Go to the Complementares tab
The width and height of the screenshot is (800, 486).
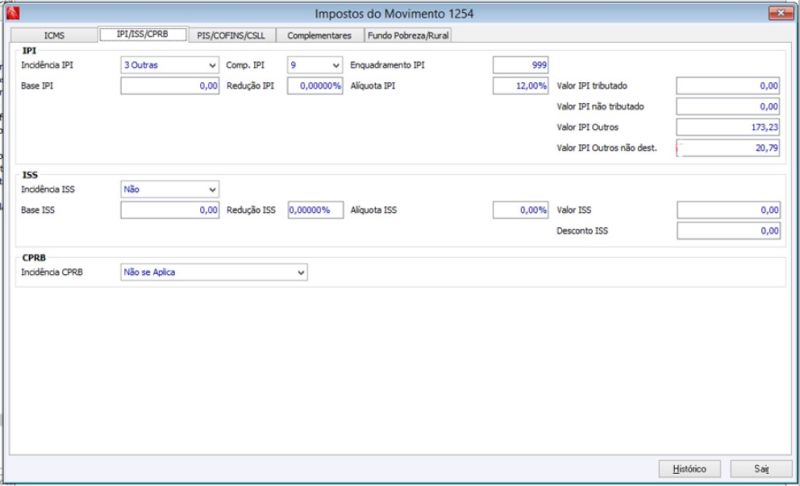click(319, 35)
